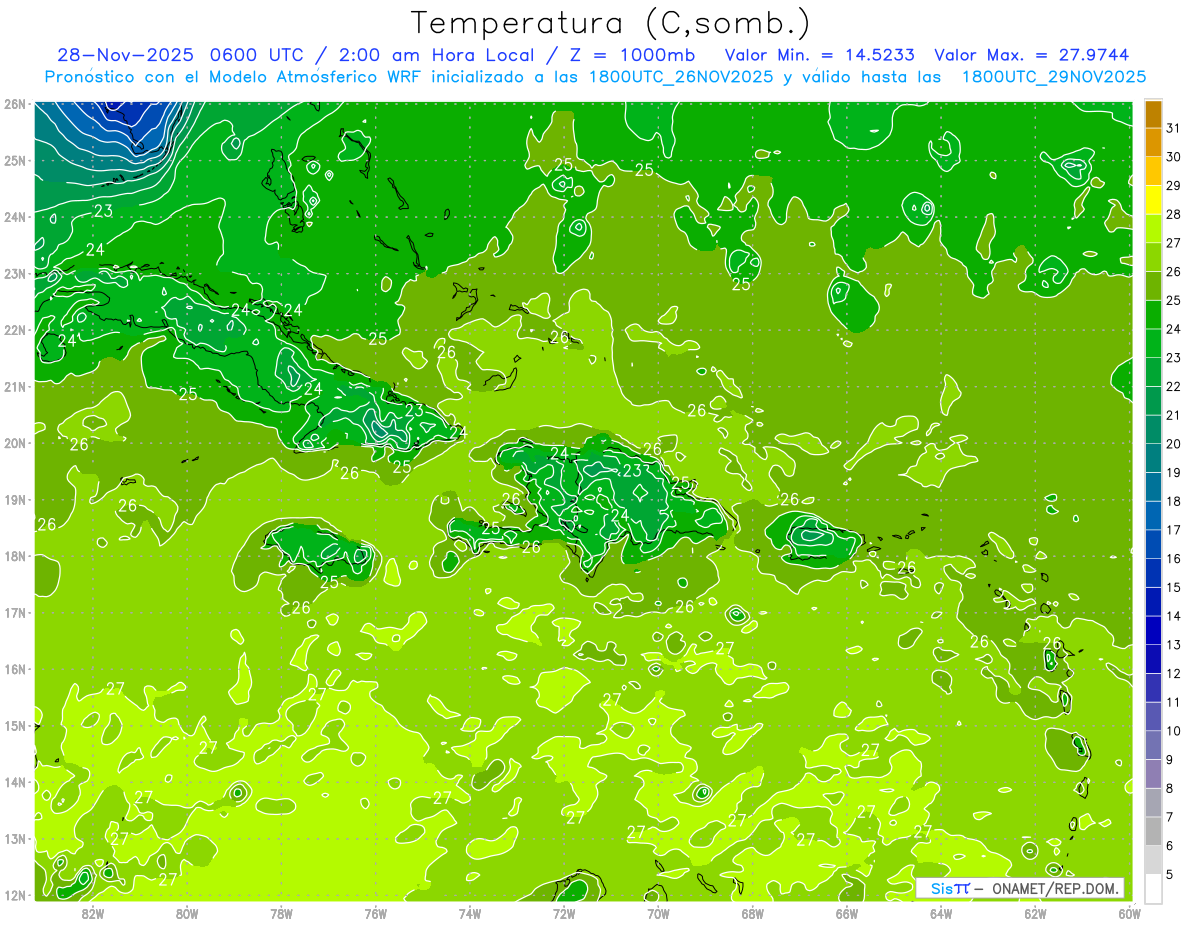Viewport: 1200px width, 927px height.
Task: Click latitude axis label "15N"
Action: coord(15,725)
